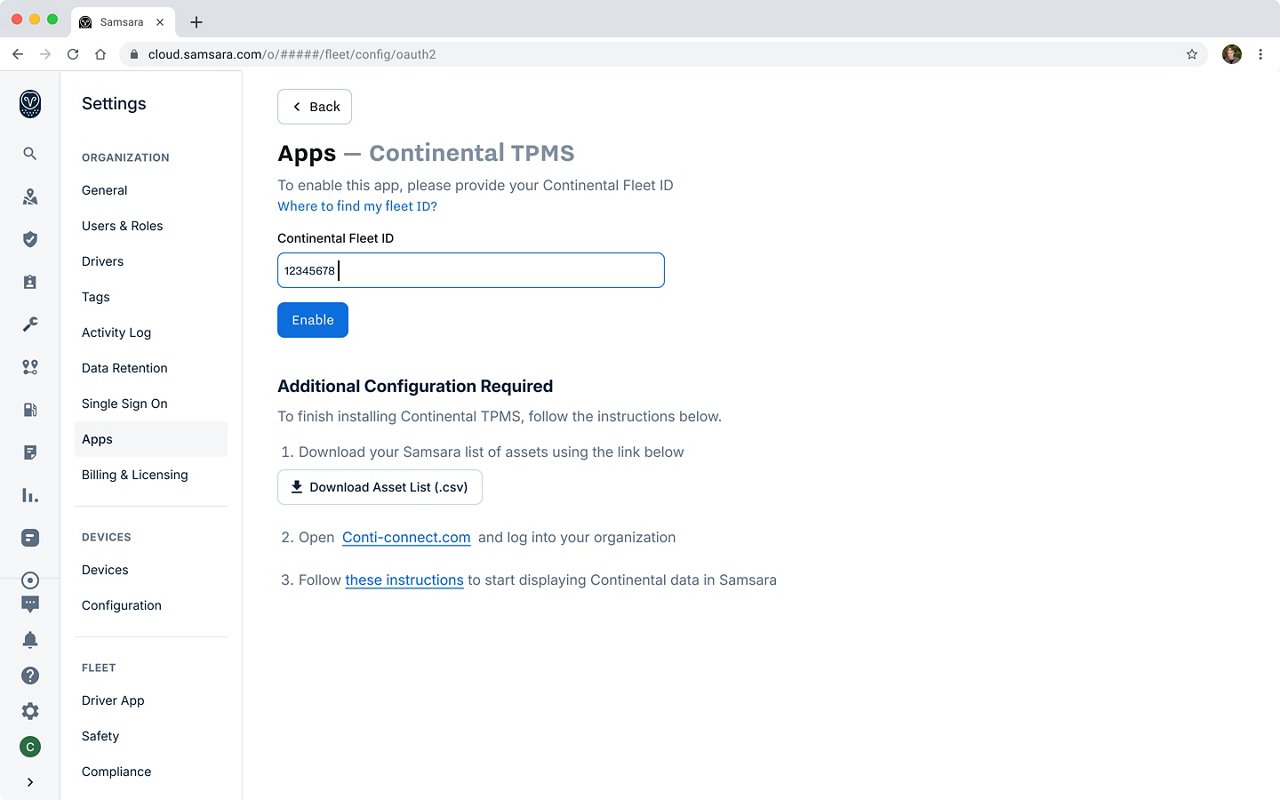The image size is (1280, 800).
Task: Click the ORGANIZATION section label
Action: coord(125,158)
